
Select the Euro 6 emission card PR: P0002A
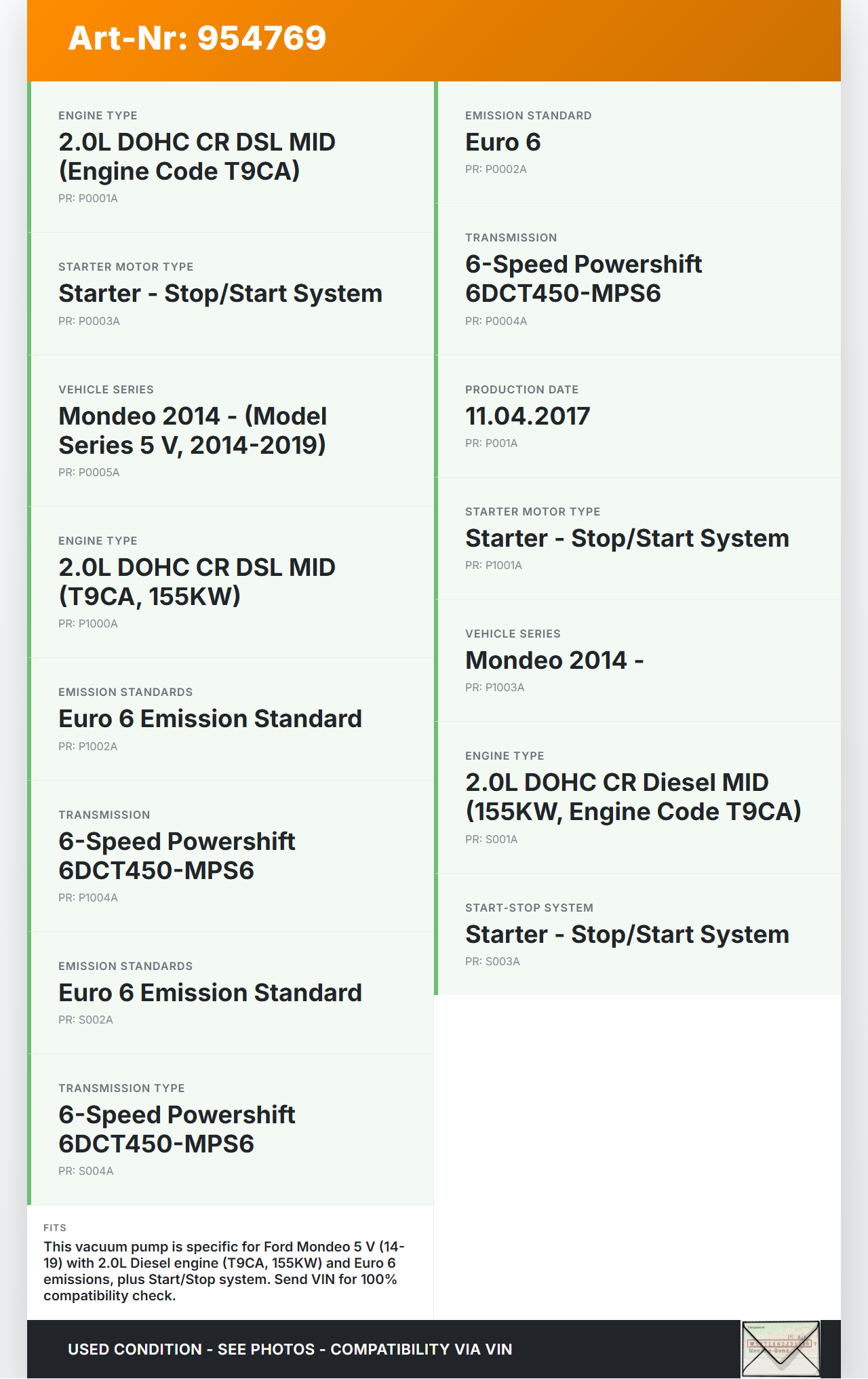tap(637, 142)
